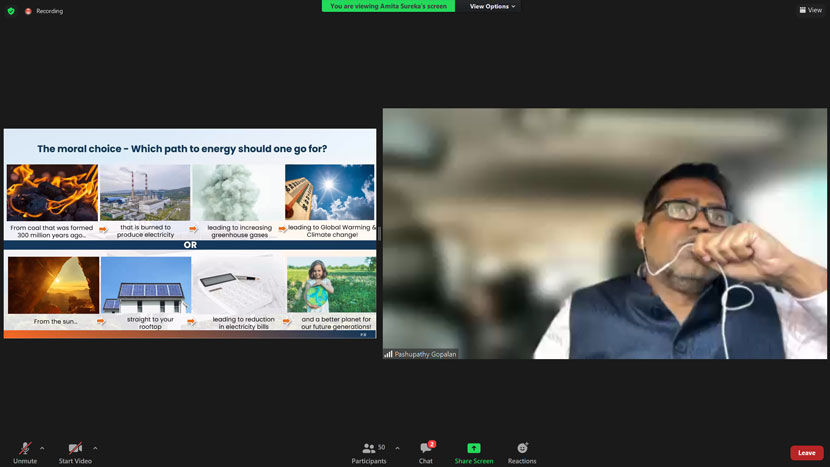Open the Reactions menu
Viewport: 830px width, 467px height.
pos(522,451)
